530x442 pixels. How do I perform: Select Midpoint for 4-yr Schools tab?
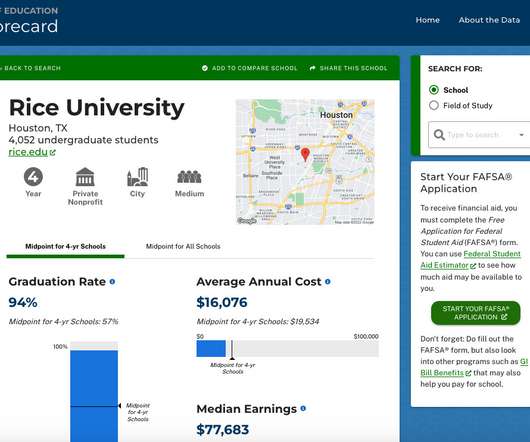(66, 247)
